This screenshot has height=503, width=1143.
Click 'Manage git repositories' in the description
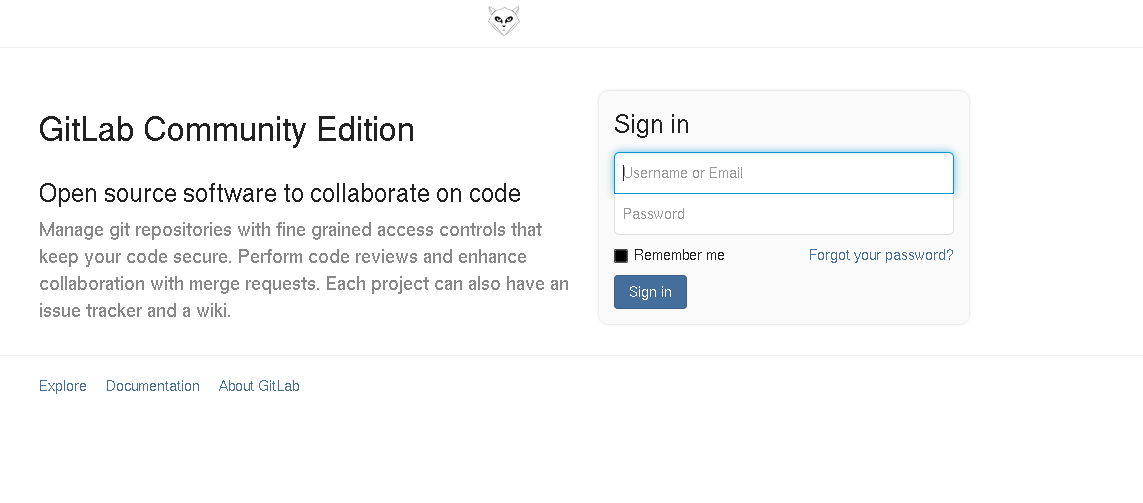click(x=126, y=230)
